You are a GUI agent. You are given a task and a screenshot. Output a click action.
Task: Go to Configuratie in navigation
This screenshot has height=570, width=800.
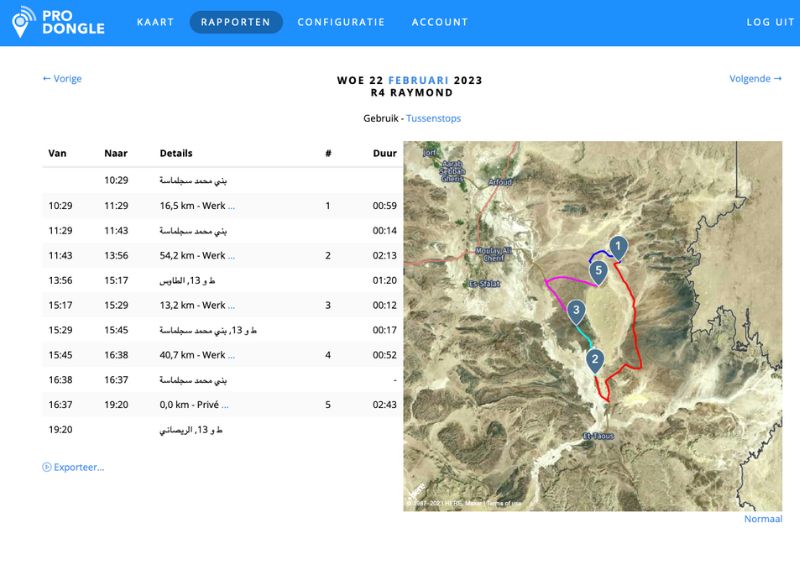(x=341, y=22)
